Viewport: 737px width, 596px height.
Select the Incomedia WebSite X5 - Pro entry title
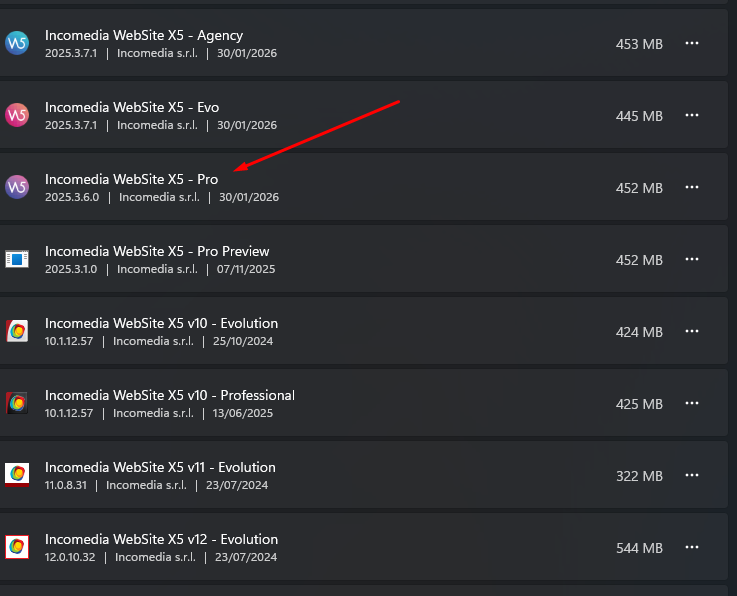tap(131, 179)
